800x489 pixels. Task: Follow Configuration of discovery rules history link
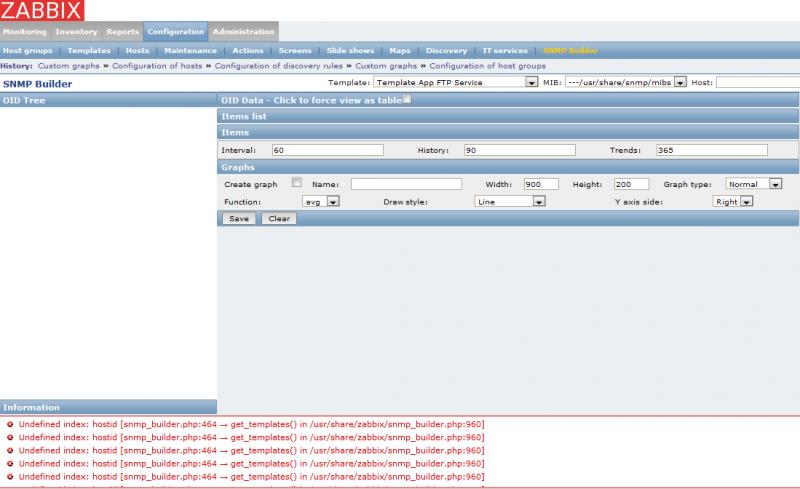(279, 66)
